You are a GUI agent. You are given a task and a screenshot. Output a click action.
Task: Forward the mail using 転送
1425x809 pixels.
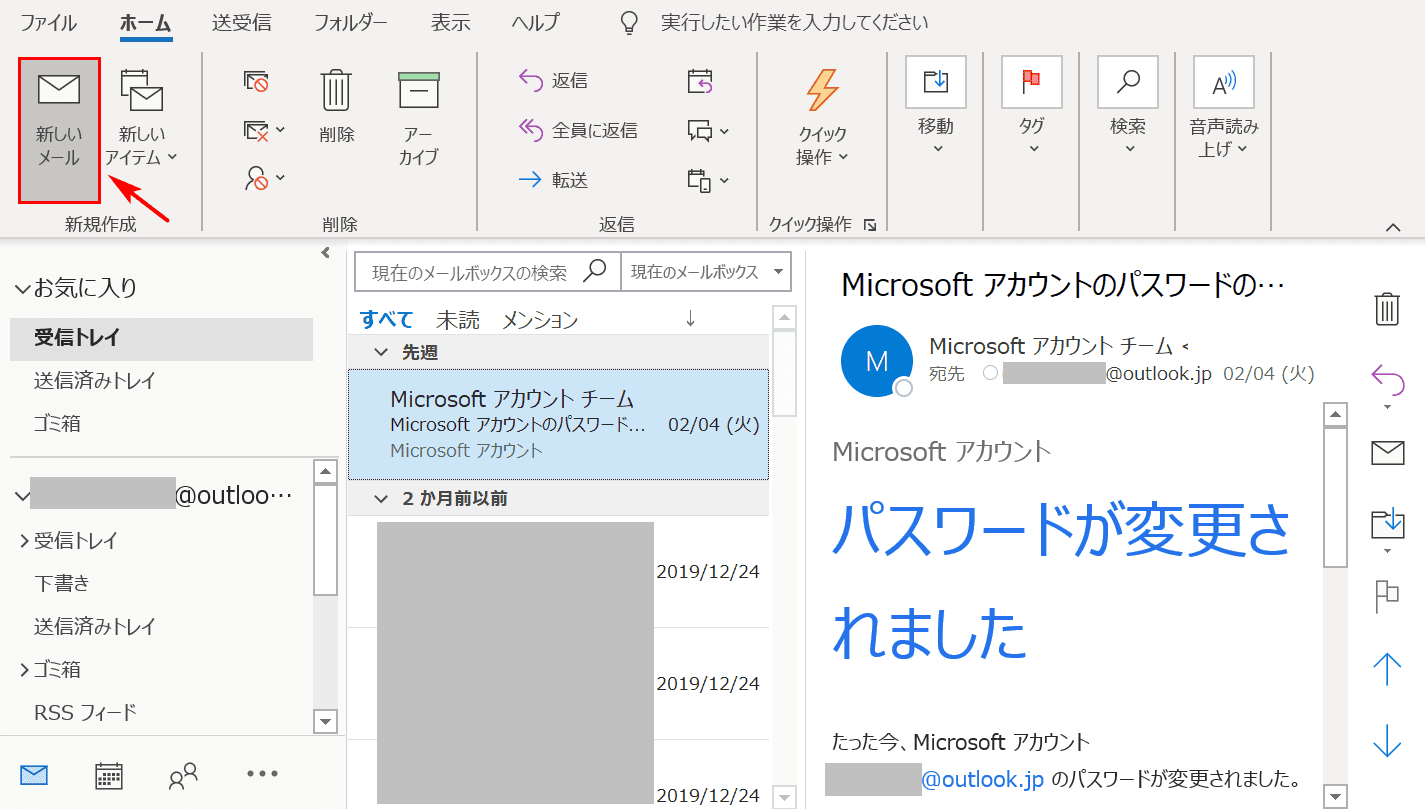pyautogui.click(x=553, y=180)
